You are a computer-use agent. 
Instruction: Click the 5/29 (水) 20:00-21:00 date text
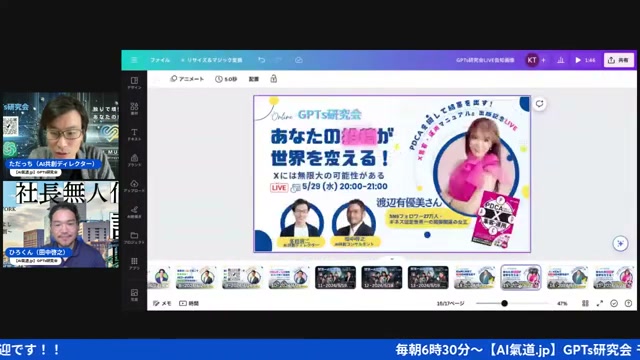344,187
